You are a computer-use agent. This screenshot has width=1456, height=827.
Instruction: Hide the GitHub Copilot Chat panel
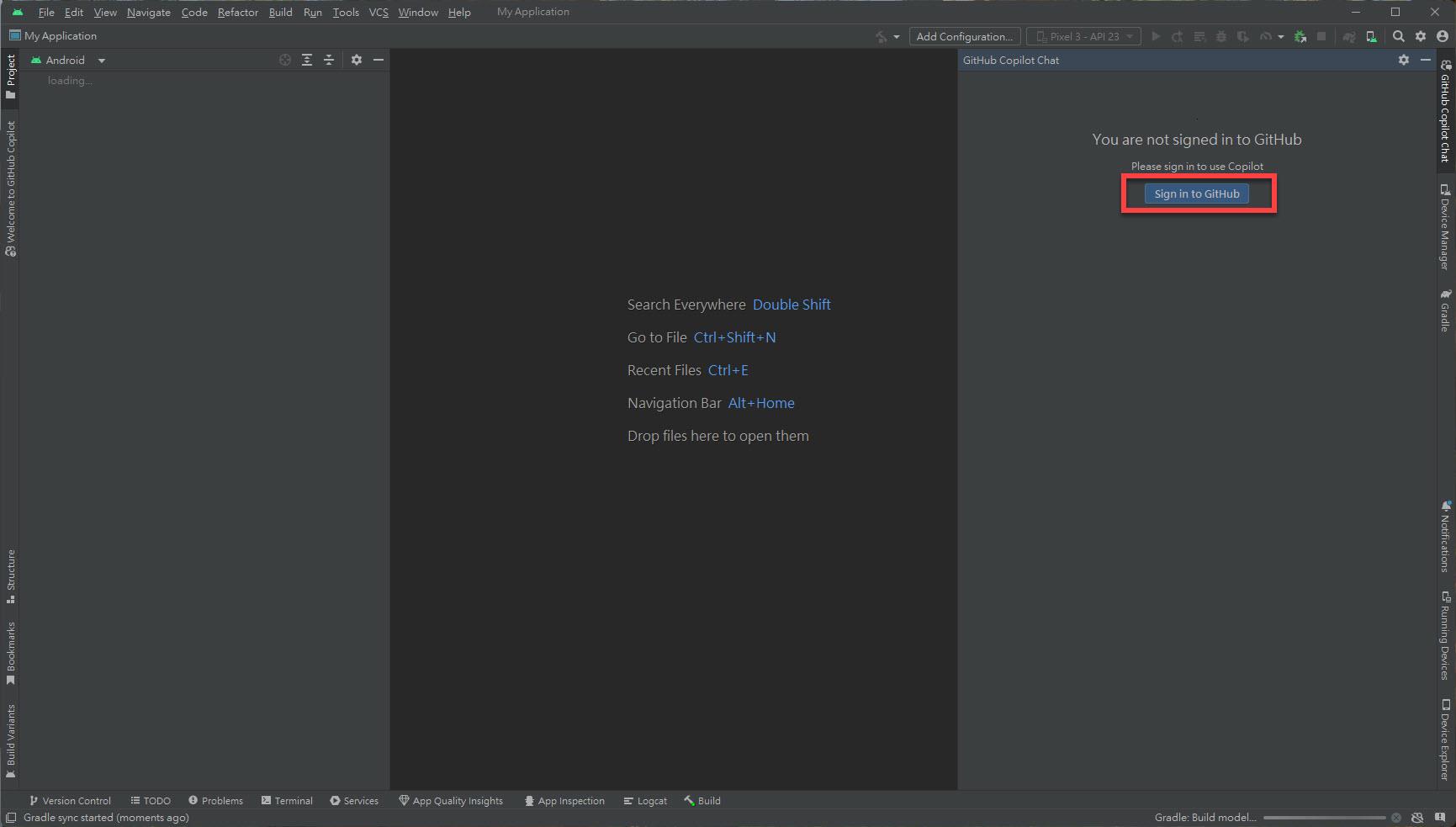tap(1425, 60)
